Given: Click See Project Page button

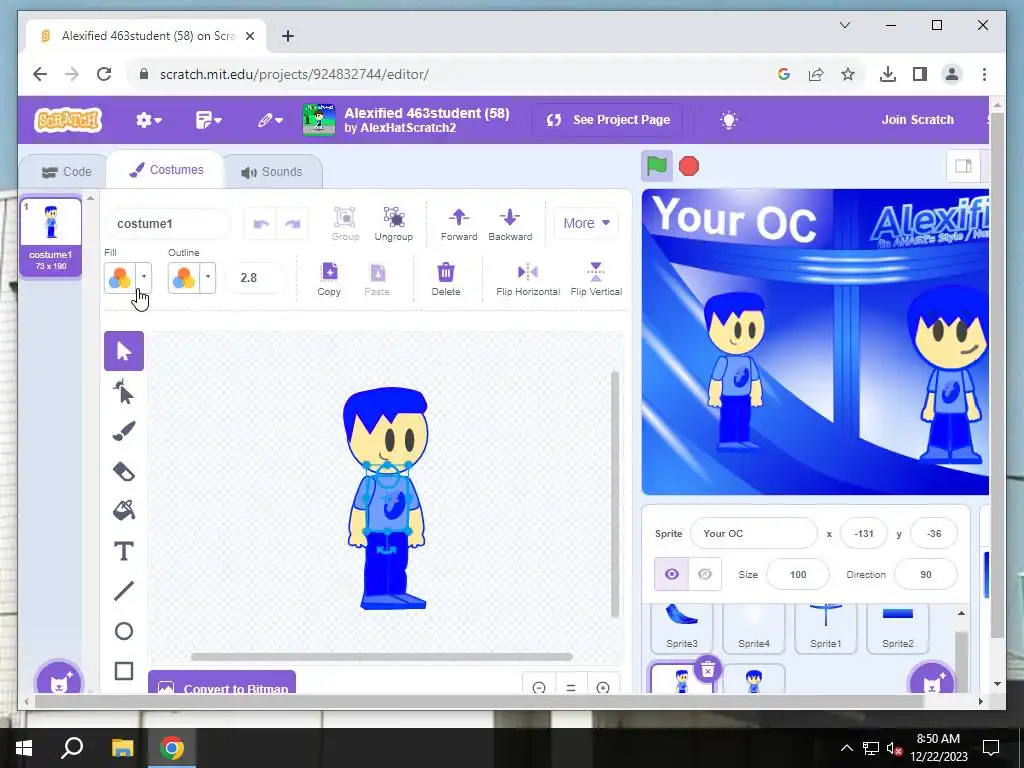Looking at the screenshot, I should click(x=608, y=120).
